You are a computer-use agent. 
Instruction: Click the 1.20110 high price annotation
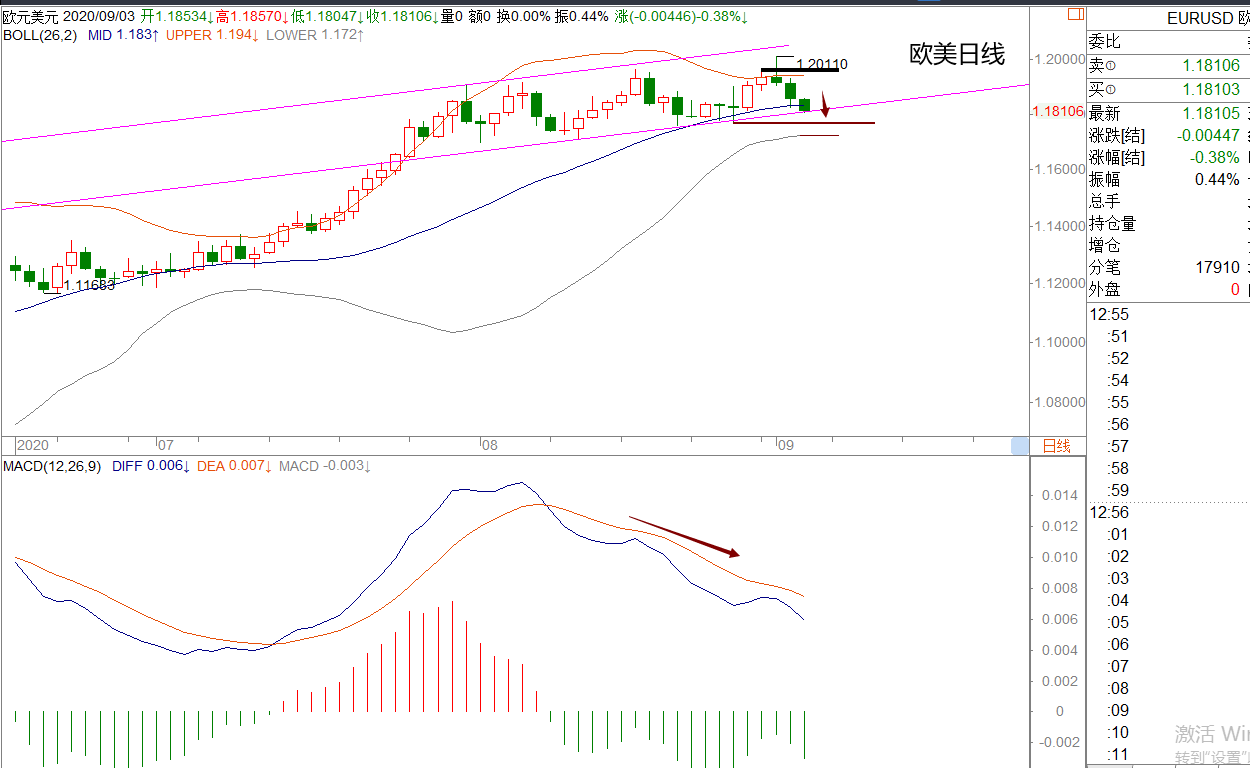[x=822, y=64]
